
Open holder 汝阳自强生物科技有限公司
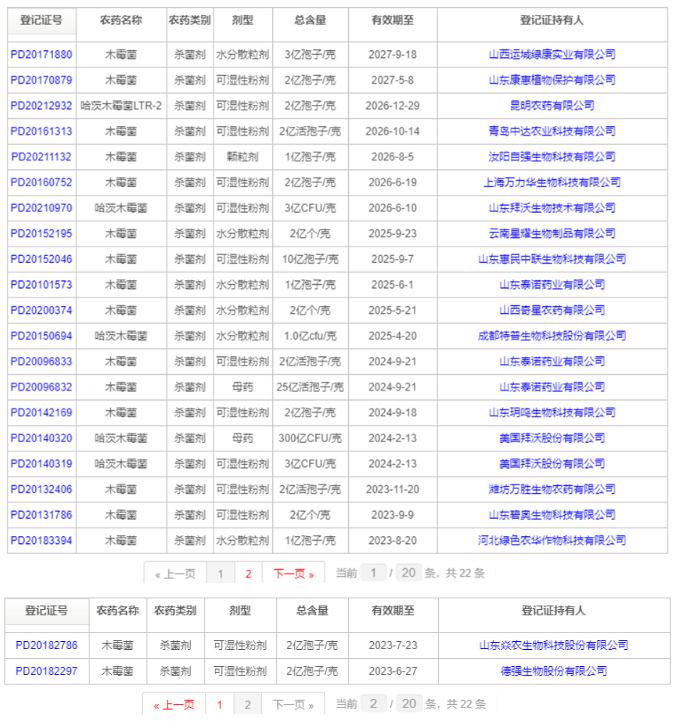[x=552, y=157]
